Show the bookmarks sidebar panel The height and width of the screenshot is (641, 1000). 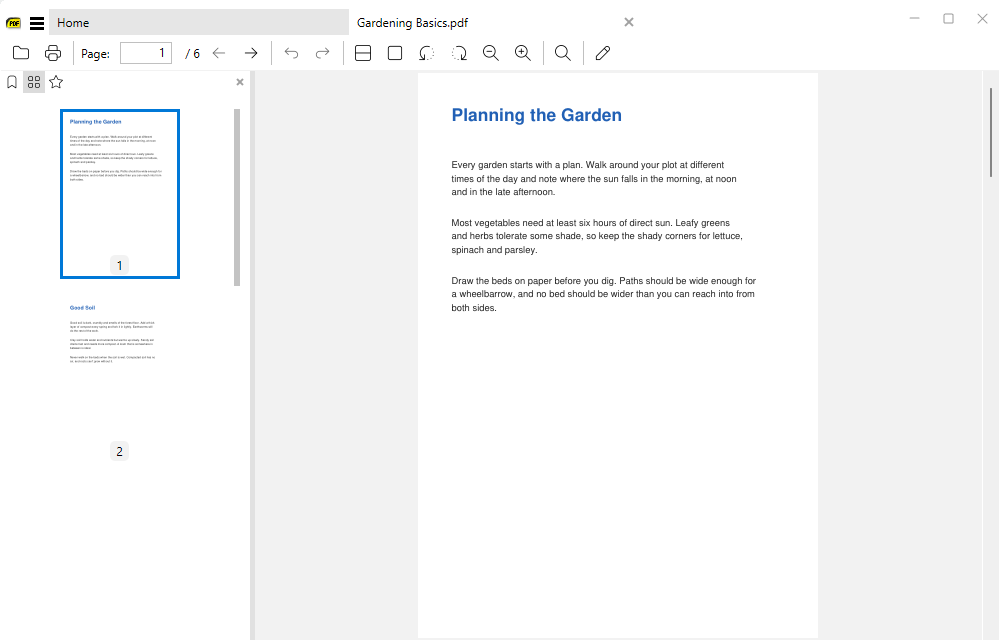(11, 82)
